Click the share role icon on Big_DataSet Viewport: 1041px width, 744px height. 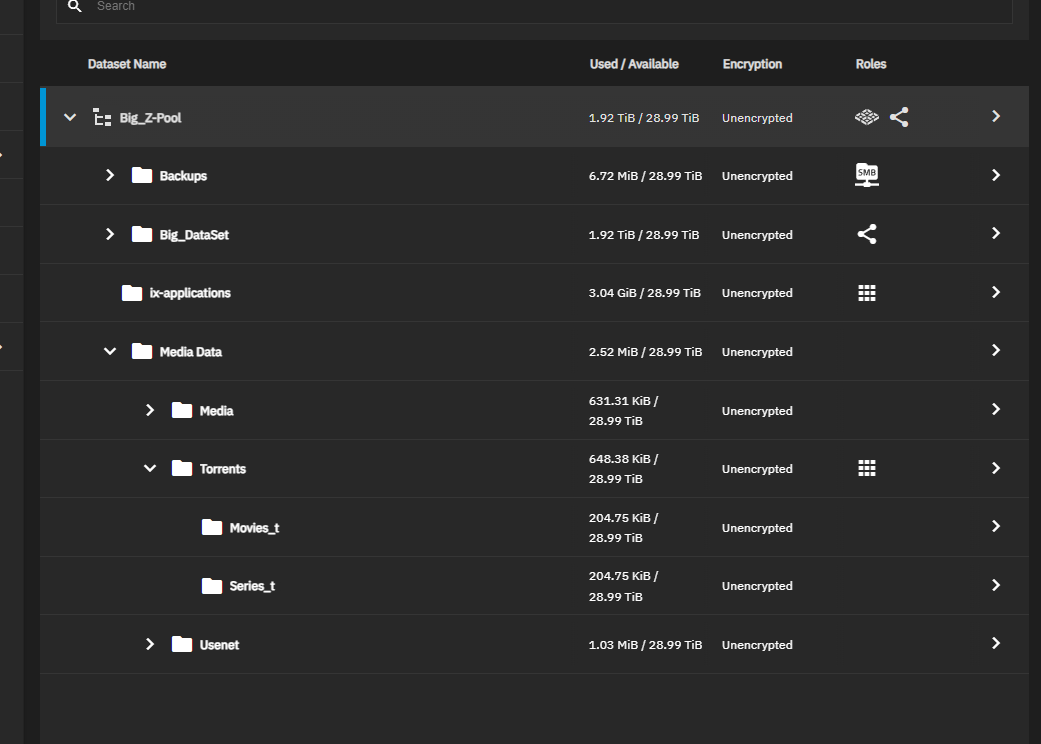tap(866, 234)
